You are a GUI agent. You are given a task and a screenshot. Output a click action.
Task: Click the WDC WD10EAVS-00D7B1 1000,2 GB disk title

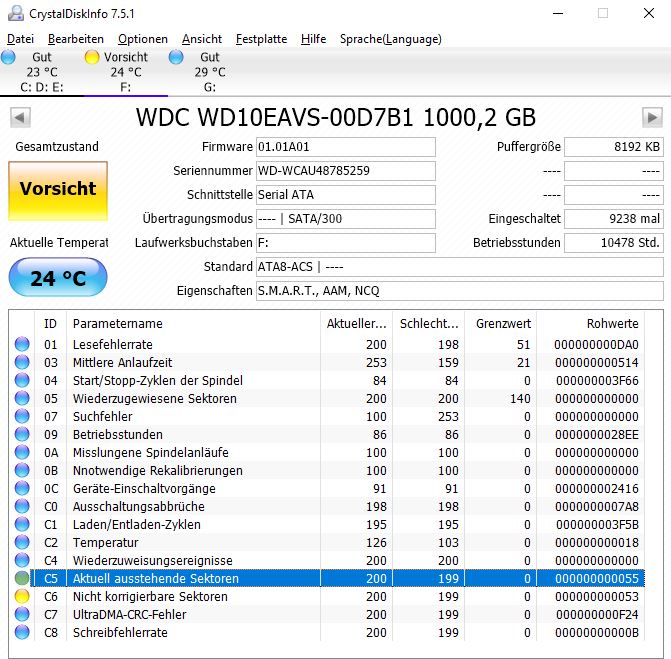336,117
